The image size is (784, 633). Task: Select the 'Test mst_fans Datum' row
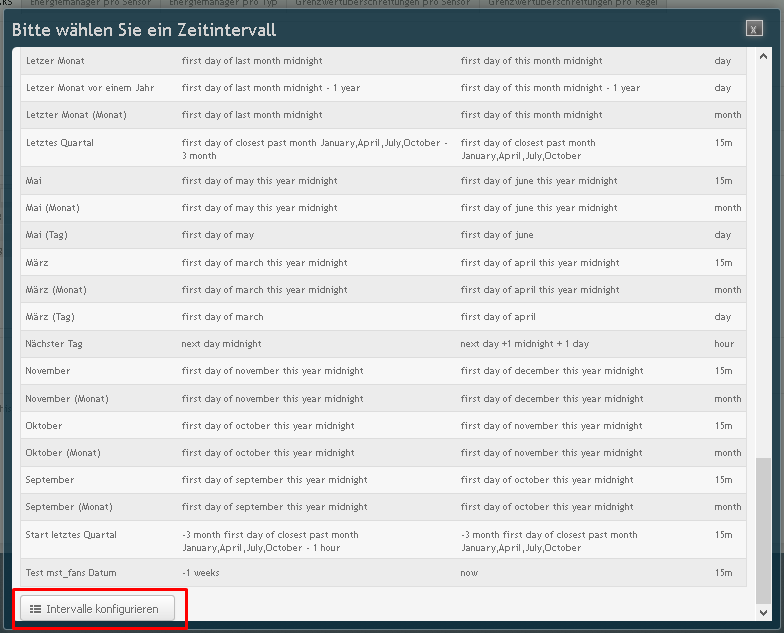383,573
